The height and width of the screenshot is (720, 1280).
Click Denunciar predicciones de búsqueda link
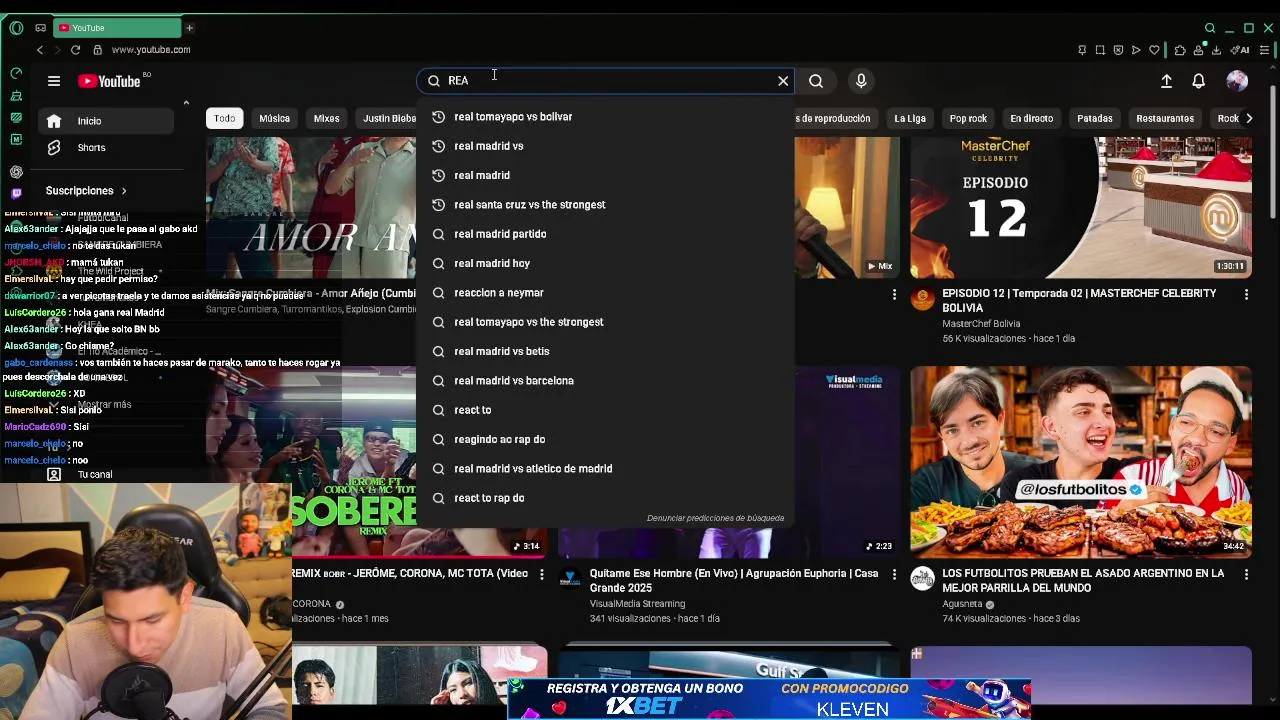click(715, 518)
